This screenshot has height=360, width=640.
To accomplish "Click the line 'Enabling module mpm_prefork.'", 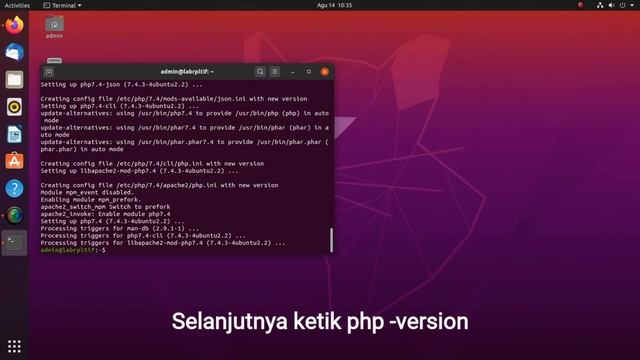I will [x=91, y=200].
